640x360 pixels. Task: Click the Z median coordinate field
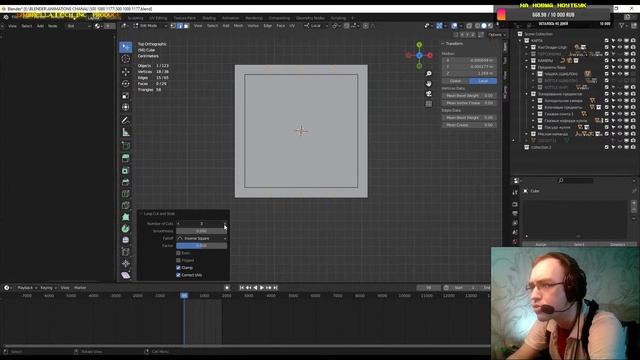pyautogui.click(x=469, y=73)
